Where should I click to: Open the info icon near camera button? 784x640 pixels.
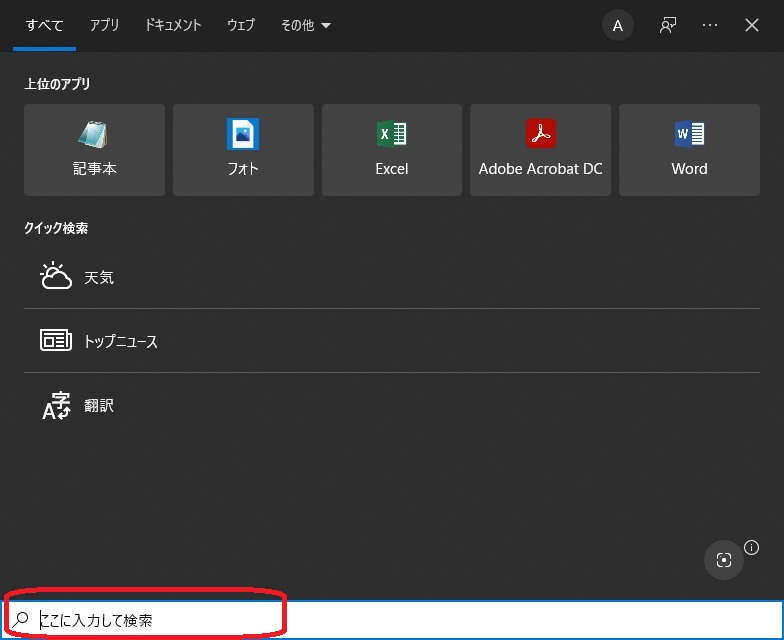[x=752, y=548]
